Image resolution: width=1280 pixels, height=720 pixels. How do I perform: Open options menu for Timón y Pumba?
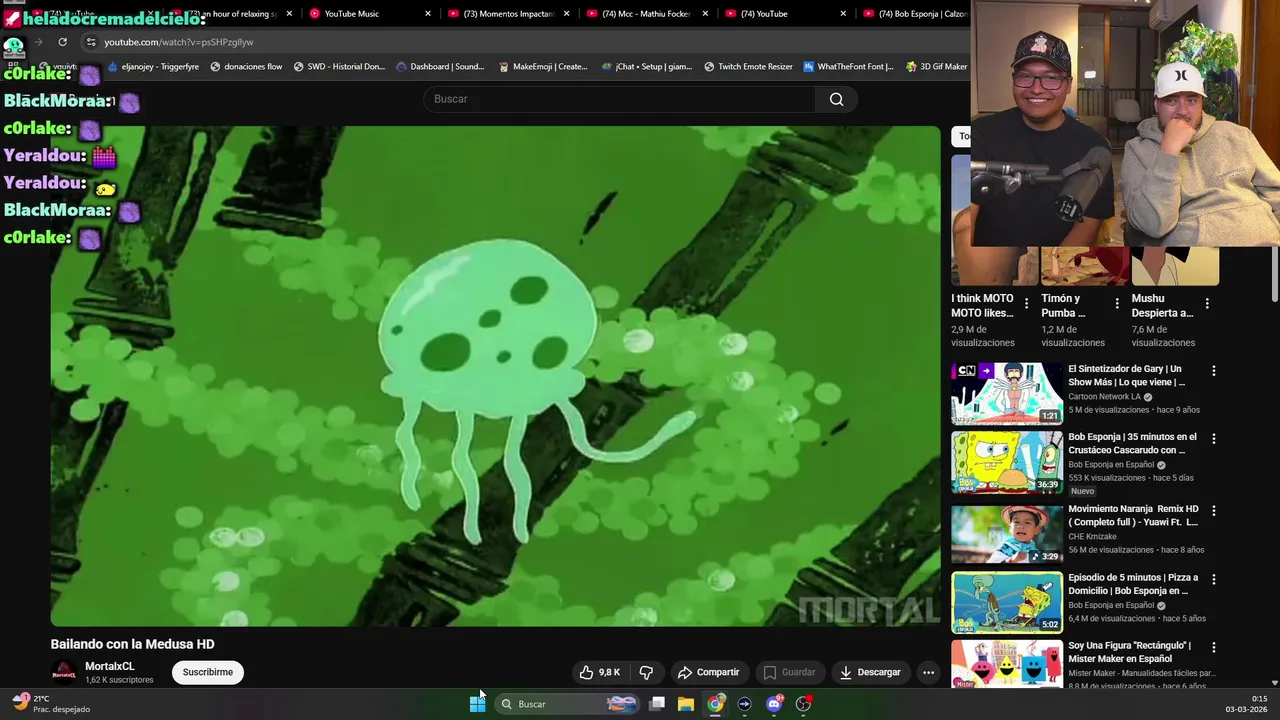click(1117, 304)
